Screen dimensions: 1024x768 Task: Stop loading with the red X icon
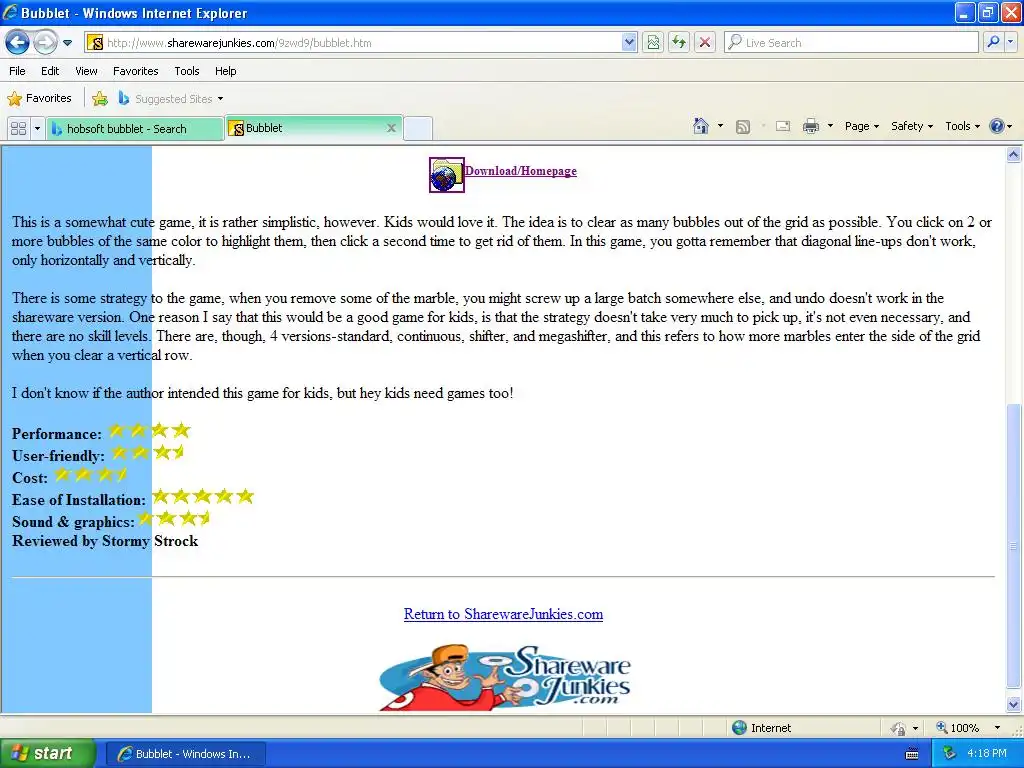(x=705, y=43)
